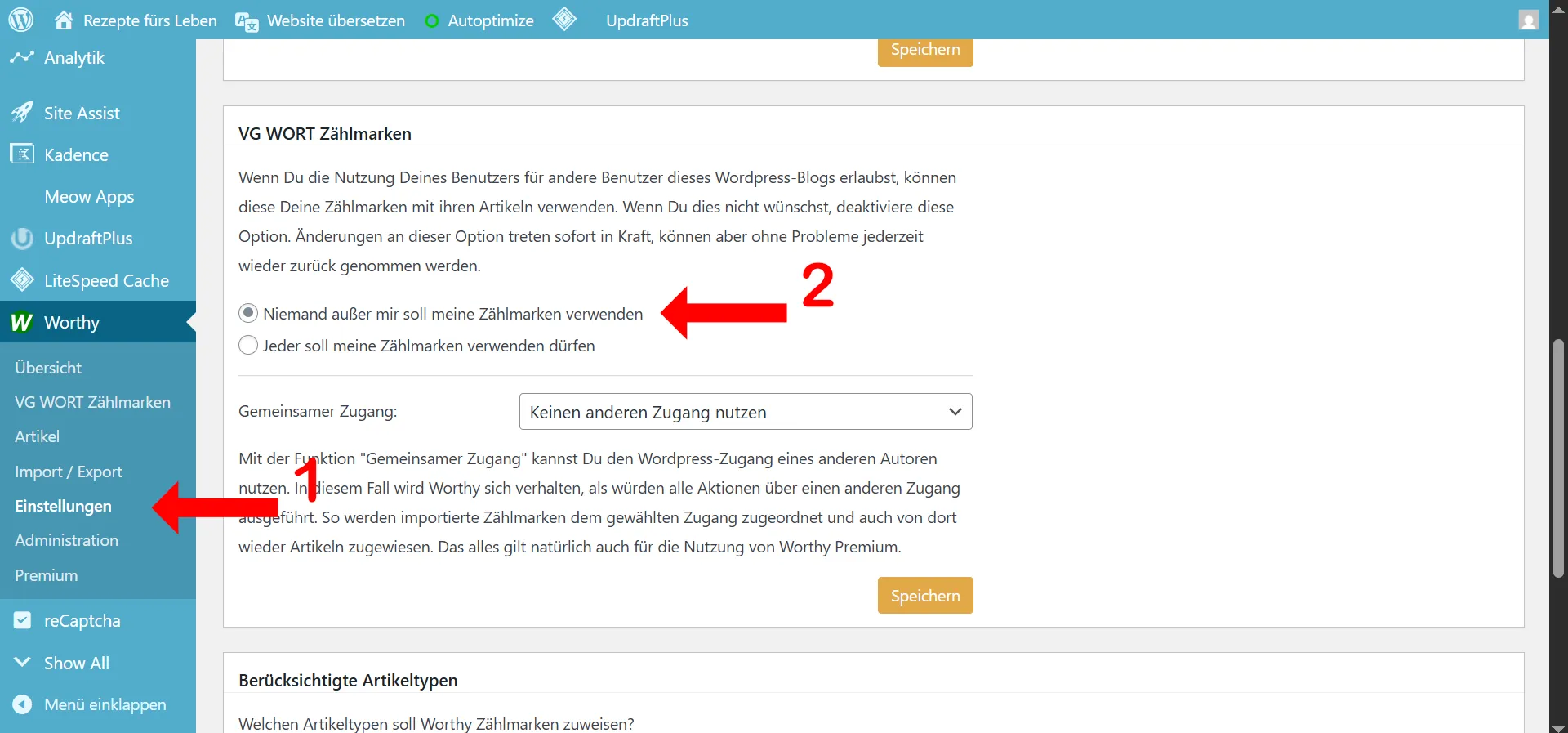Click the vertical page scrollbar thumb
The height and width of the screenshot is (733, 1568).
pyautogui.click(x=1558, y=458)
